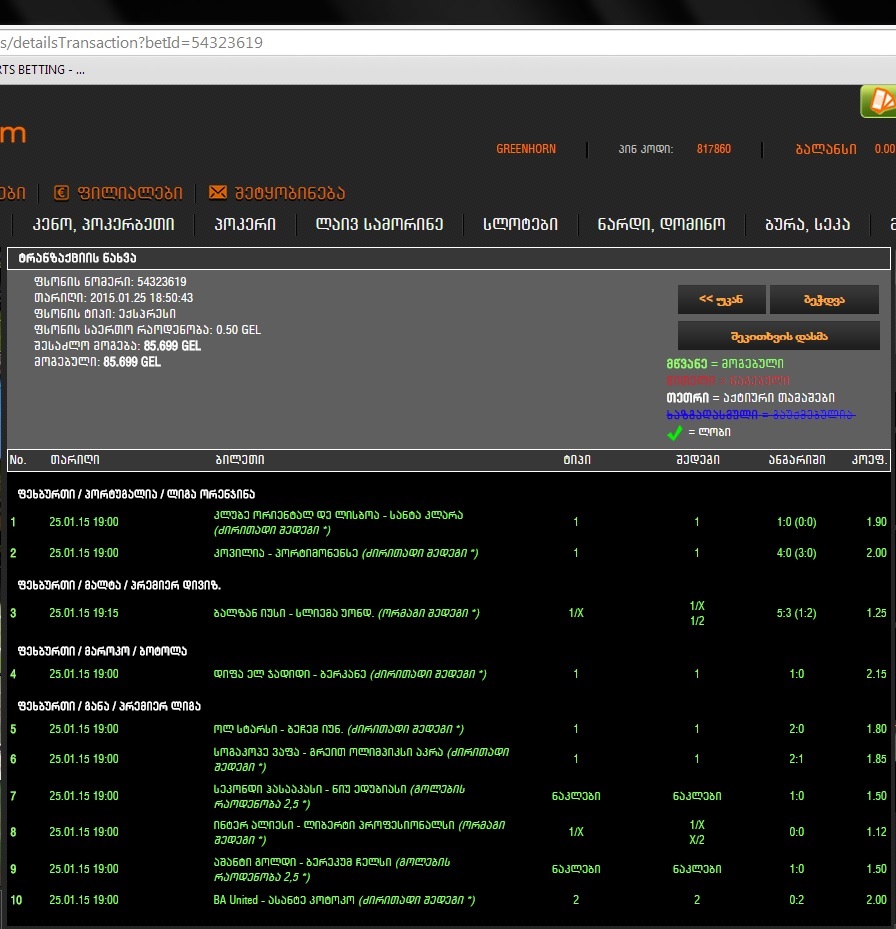Select ლაივ სამორინე in the navigation bar
This screenshot has height=929, width=896.
click(x=379, y=225)
